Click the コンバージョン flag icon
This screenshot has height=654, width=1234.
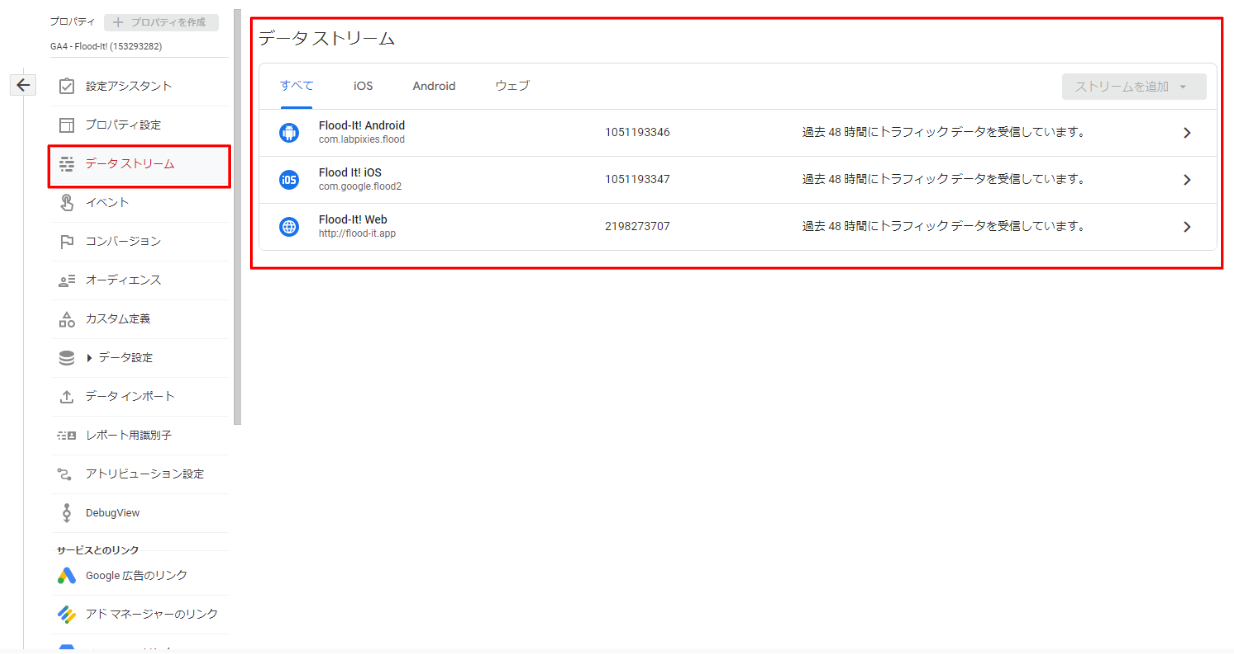[x=67, y=241]
